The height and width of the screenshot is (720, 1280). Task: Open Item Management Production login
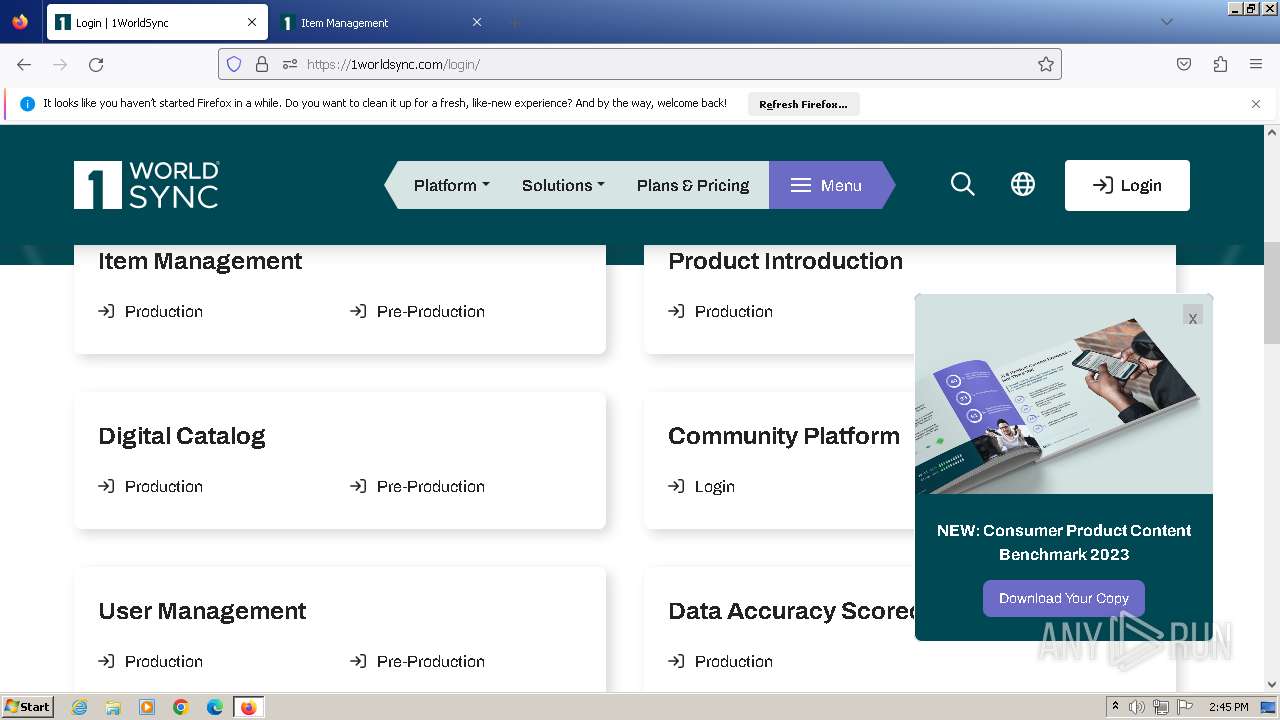coord(150,311)
